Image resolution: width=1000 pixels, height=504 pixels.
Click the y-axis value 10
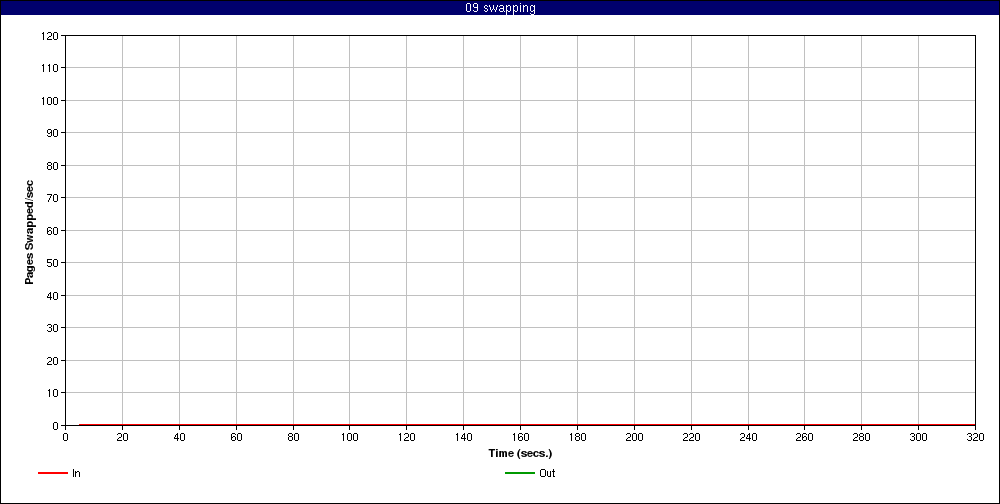pos(54,393)
